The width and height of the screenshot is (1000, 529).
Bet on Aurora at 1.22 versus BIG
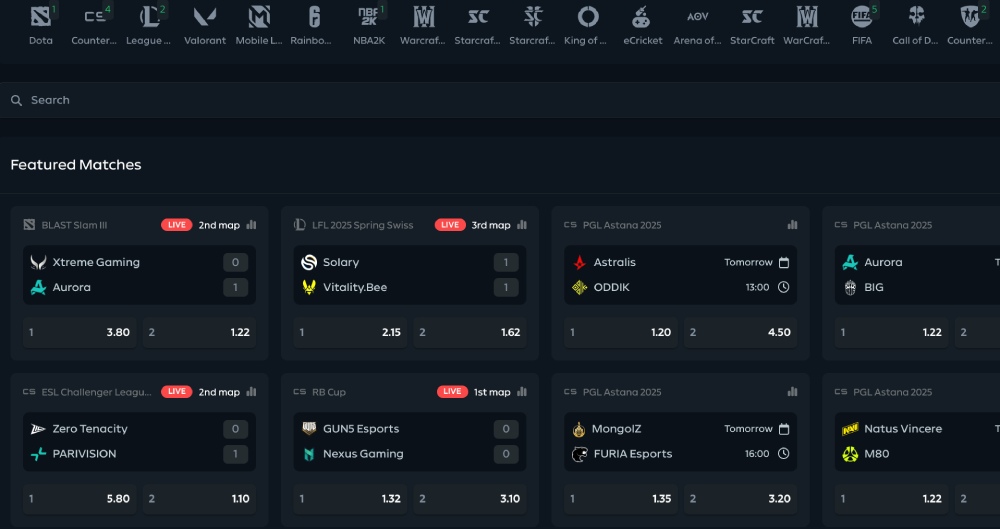point(891,332)
